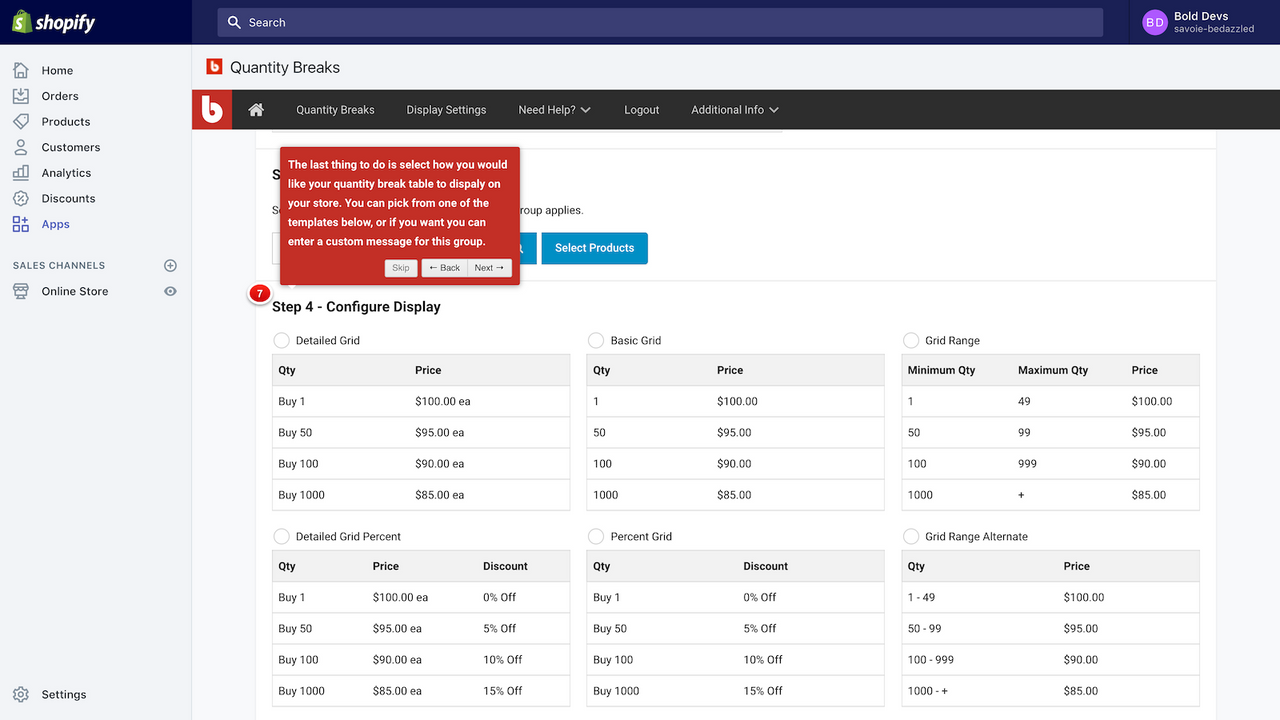This screenshot has width=1280, height=720.
Task: Select the Percent Grid radio button
Action: click(596, 536)
